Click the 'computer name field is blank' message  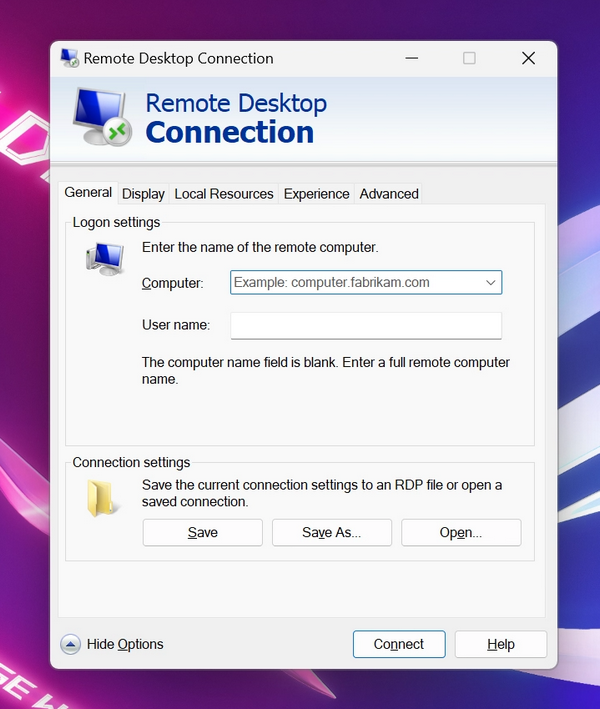pos(326,371)
